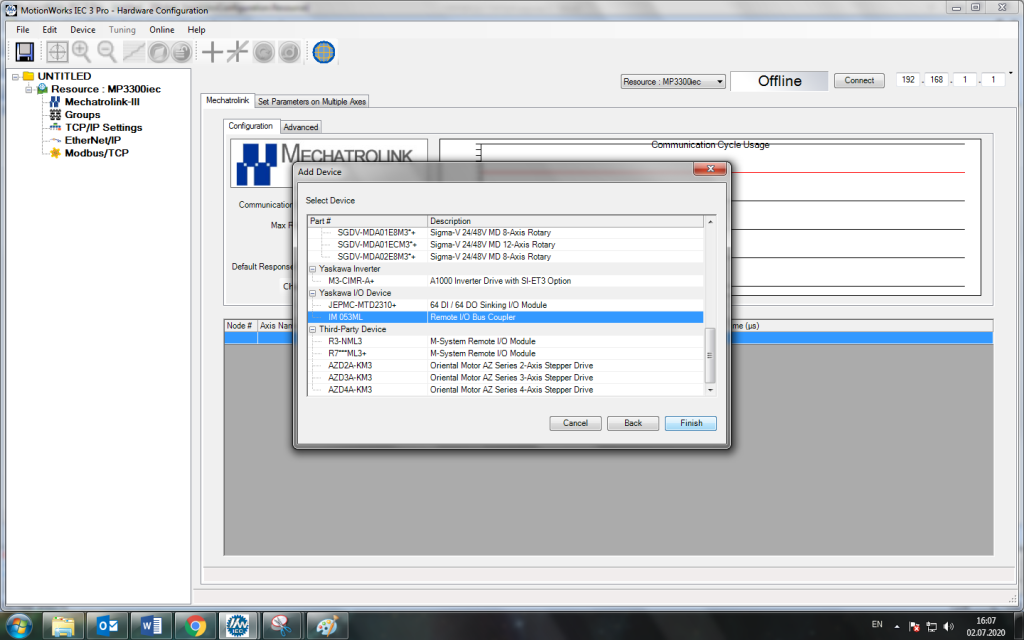Select Resource : MP3300iec tree node
The image size is (1024, 640).
[105, 89]
